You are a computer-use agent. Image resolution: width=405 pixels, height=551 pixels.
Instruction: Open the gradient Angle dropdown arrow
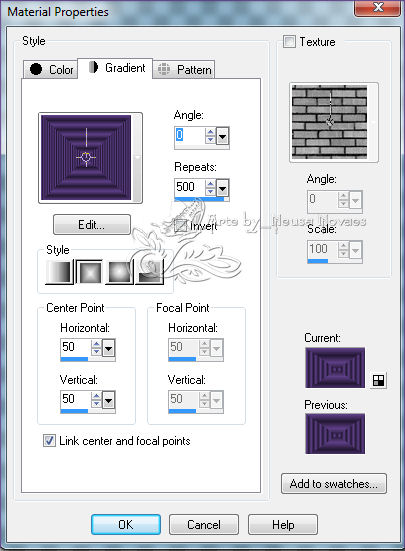point(222,136)
